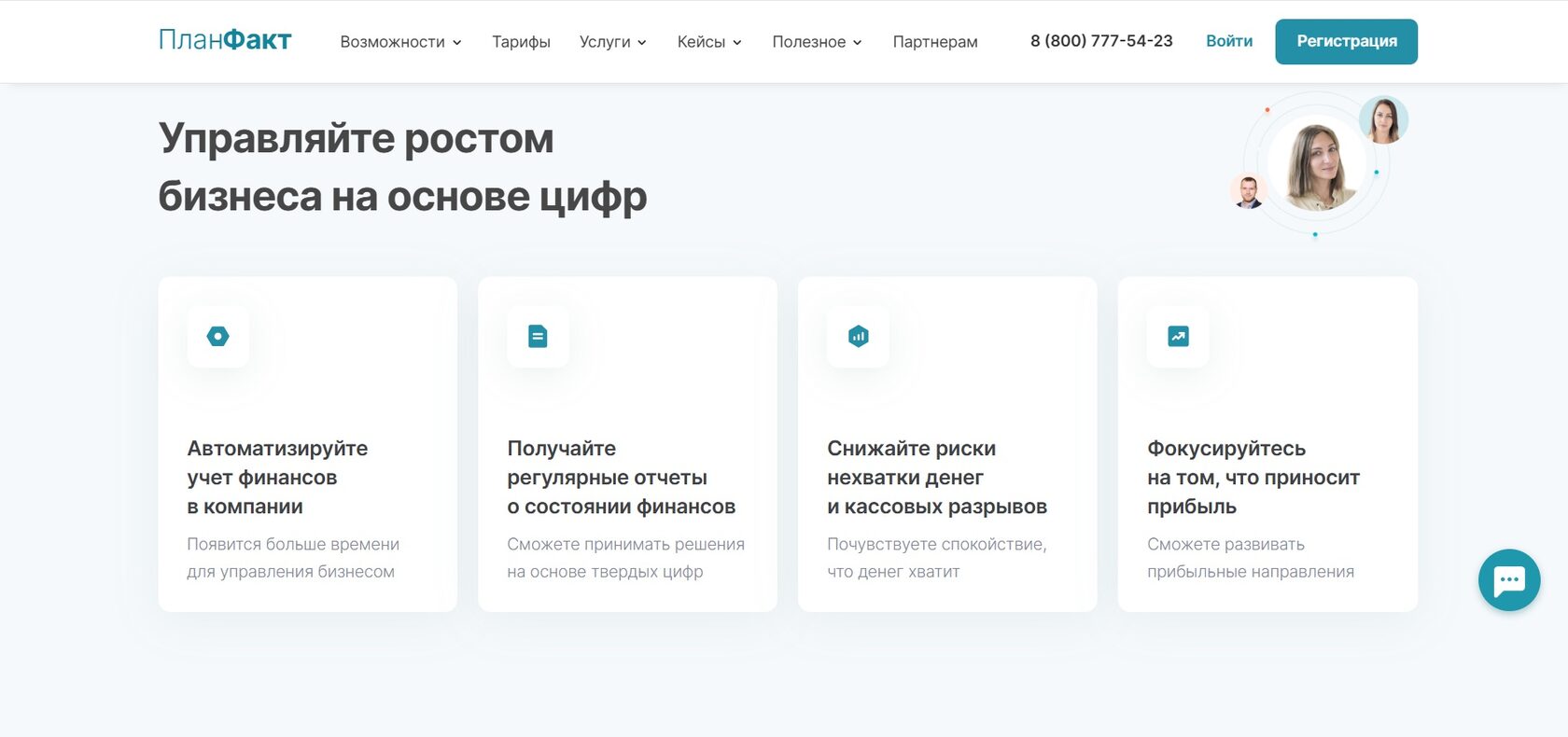1568x737 pixels.
Task: Open the Партнерам page
Action: [935, 42]
